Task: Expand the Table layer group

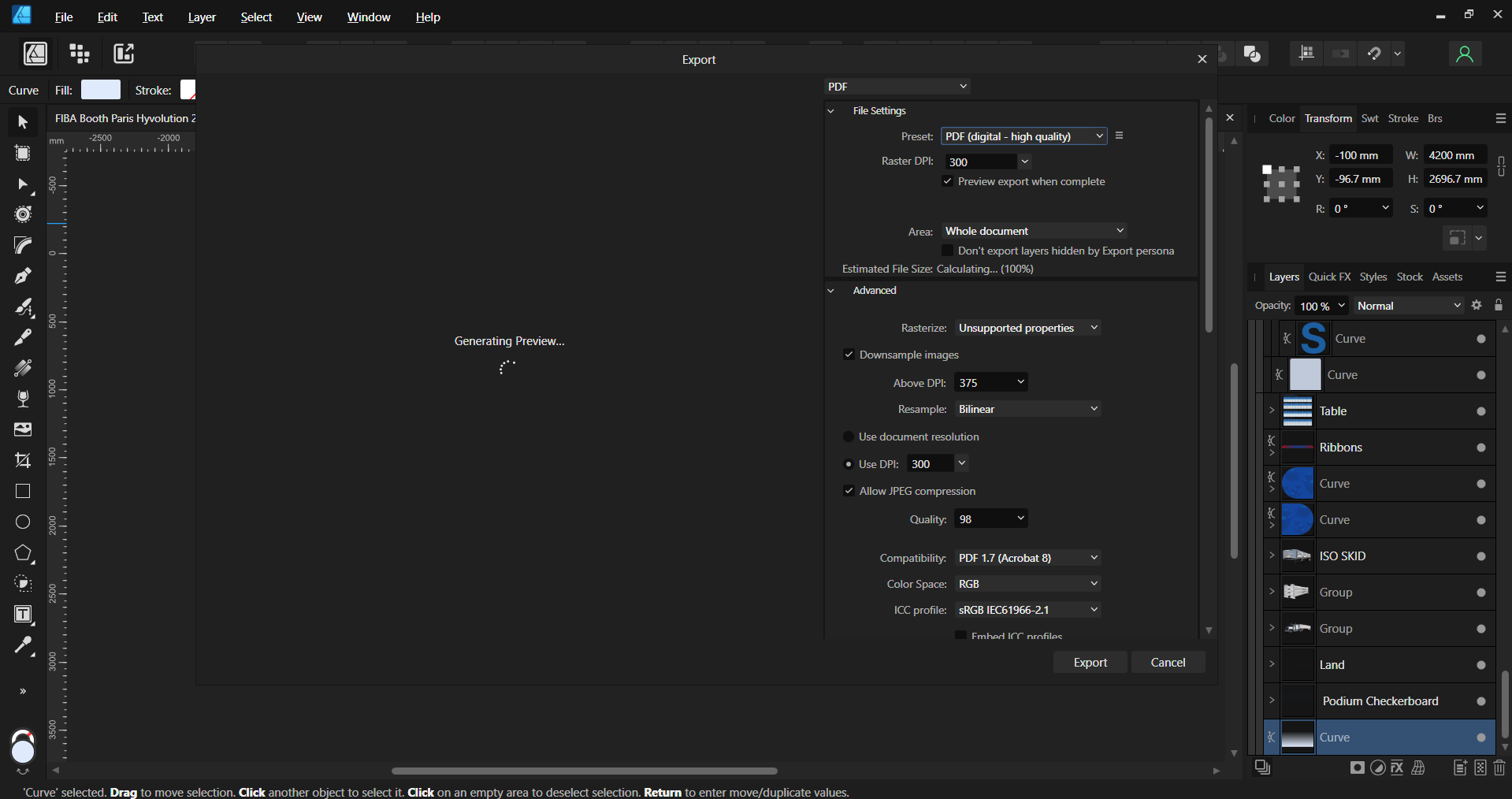Action: (1271, 411)
